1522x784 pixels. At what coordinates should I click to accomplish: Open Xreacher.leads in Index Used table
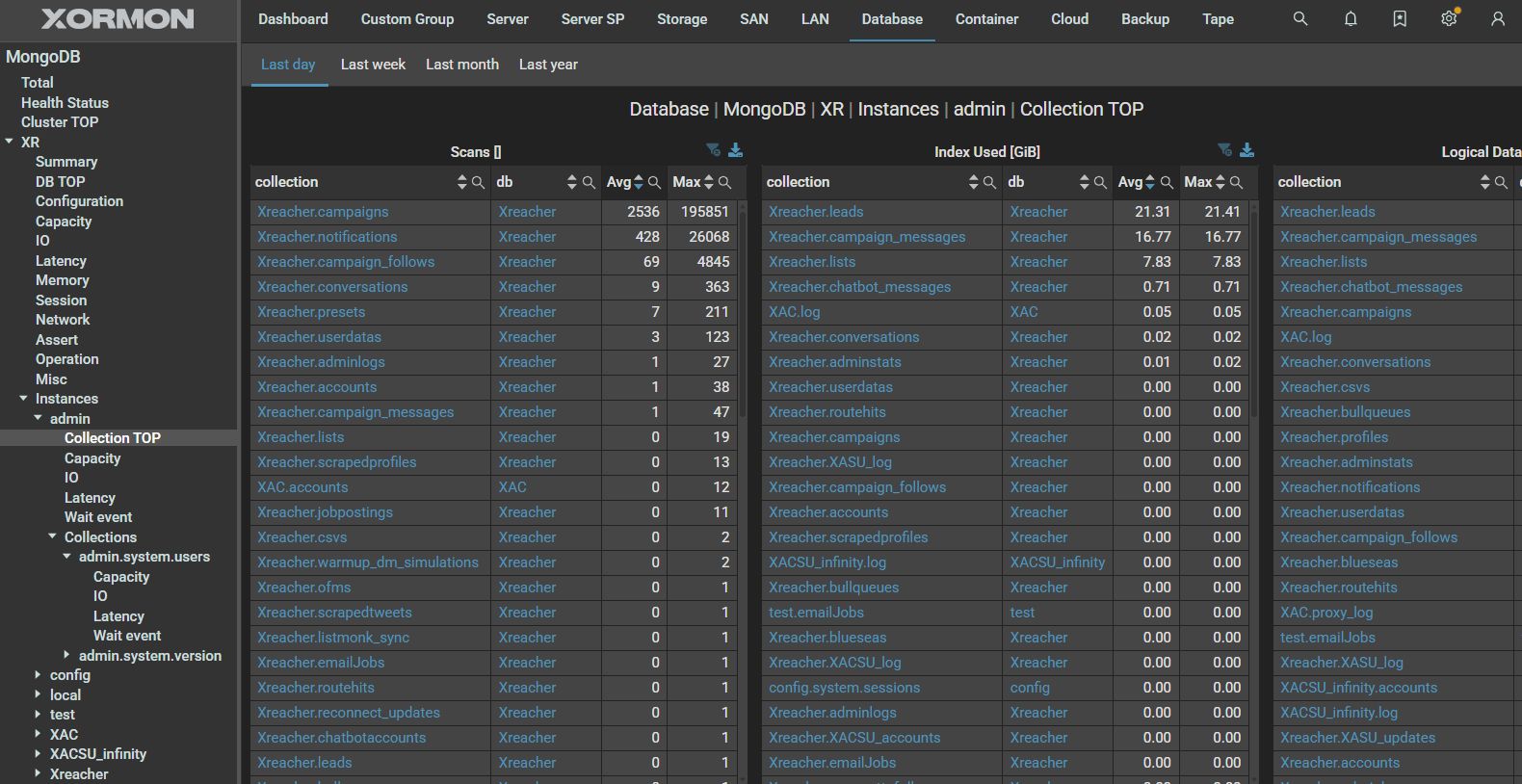click(815, 212)
